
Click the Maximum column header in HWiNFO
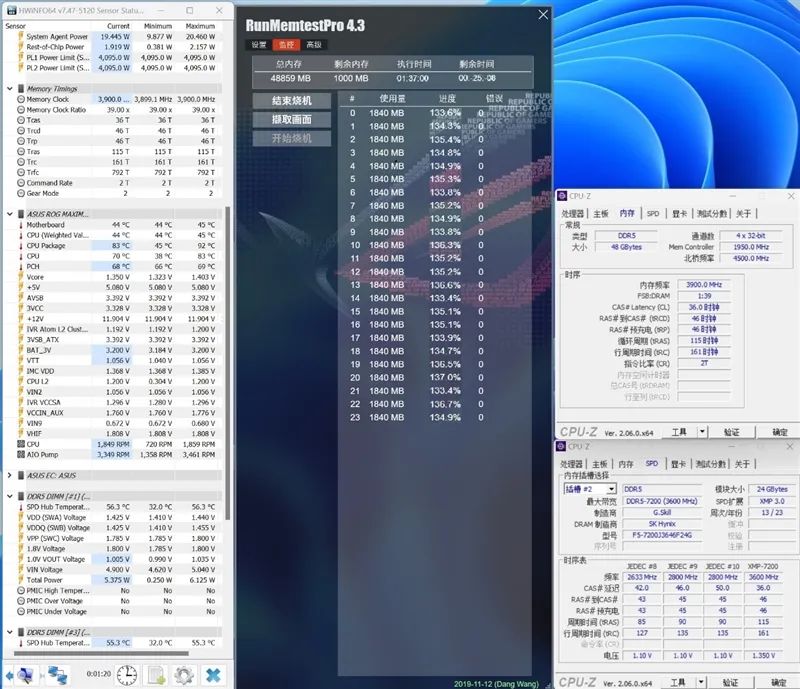coord(200,26)
